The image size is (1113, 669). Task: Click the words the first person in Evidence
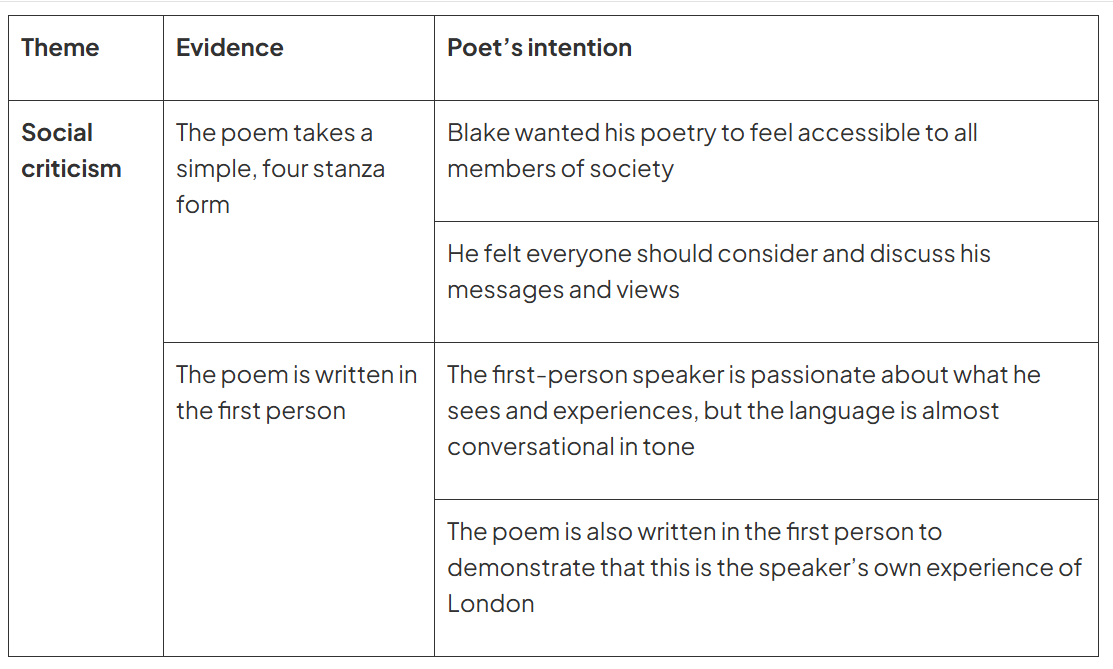[261, 411]
